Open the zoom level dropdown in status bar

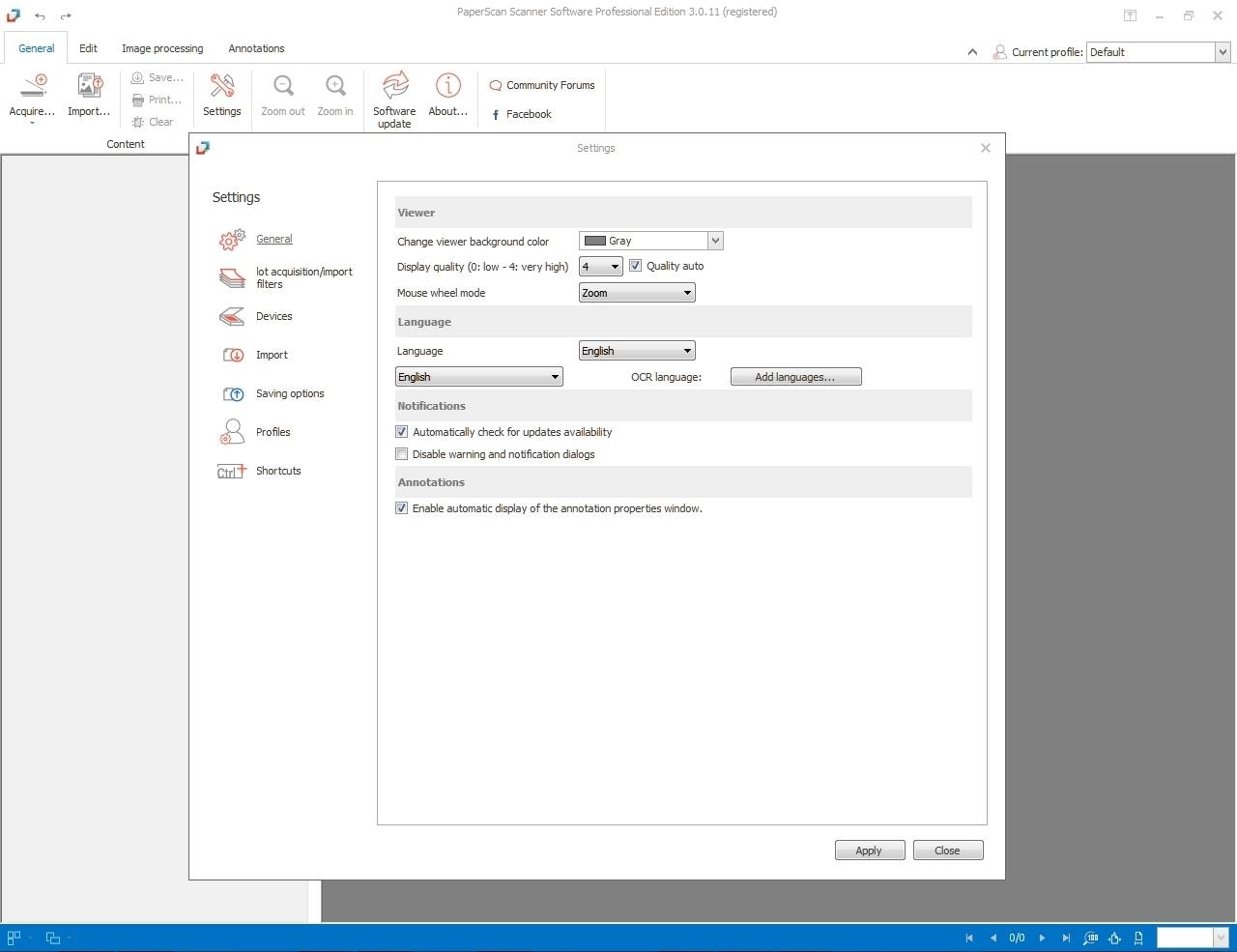(1221, 938)
